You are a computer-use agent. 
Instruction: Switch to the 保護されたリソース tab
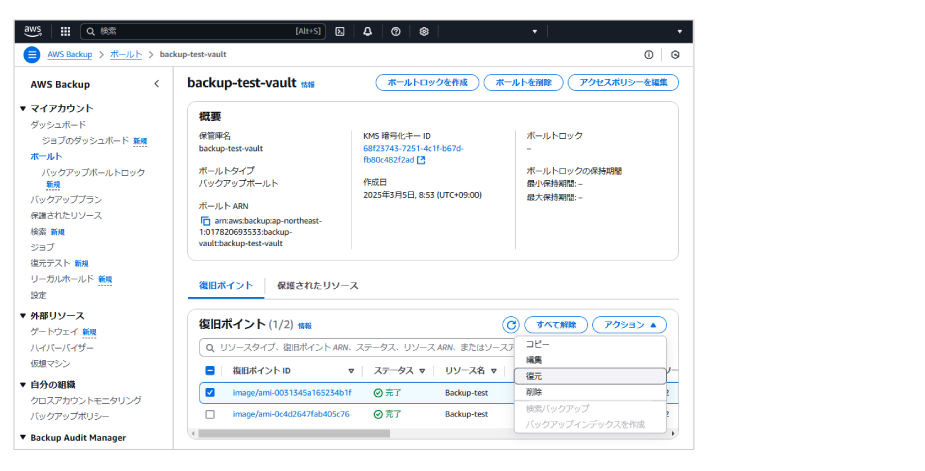click(317, 286)
